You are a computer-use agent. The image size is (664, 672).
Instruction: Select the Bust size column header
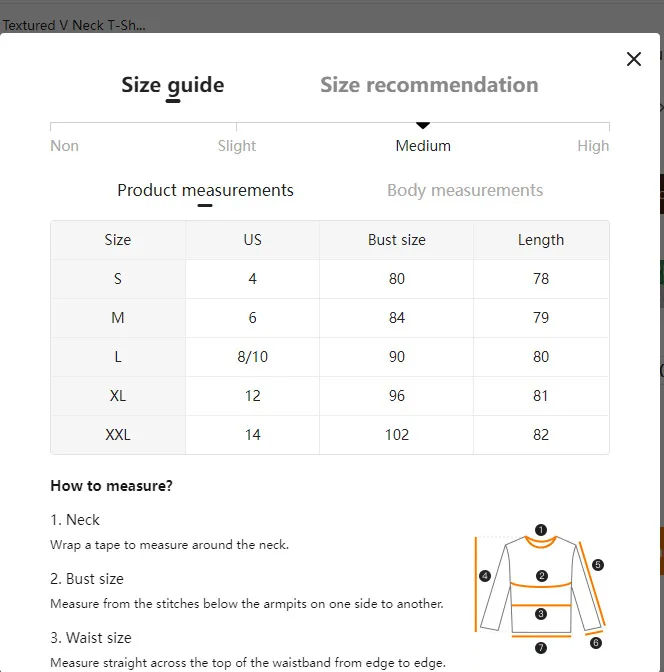[397, 240]
